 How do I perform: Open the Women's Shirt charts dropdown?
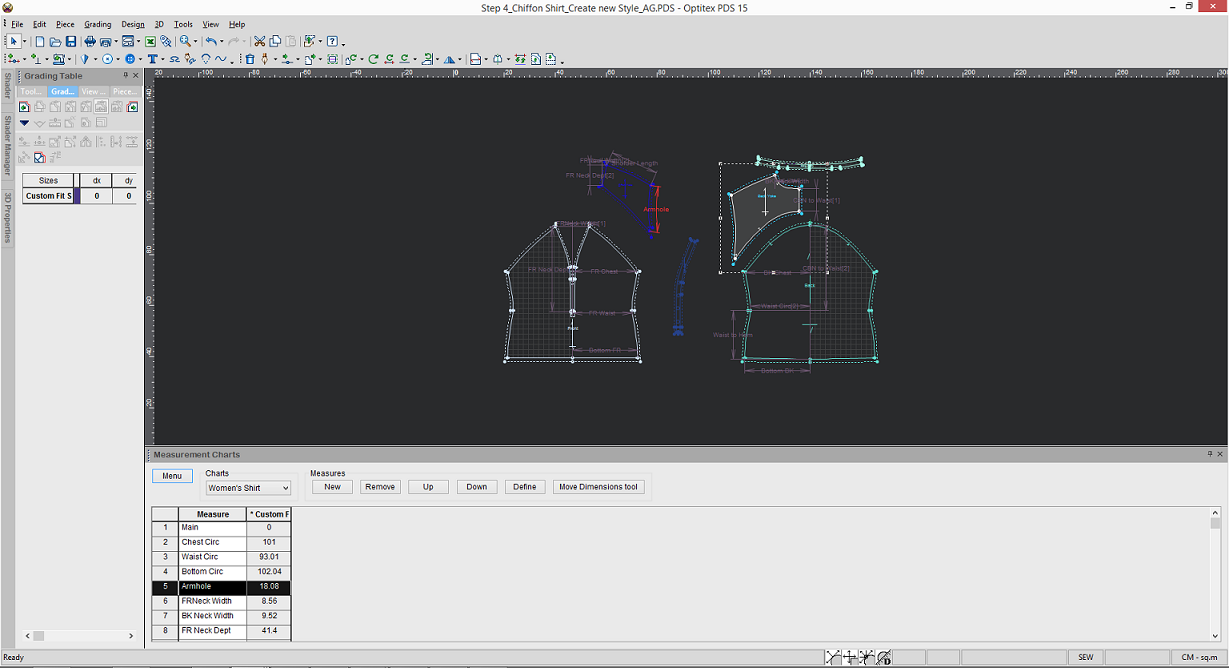click(x=248, y=488)
